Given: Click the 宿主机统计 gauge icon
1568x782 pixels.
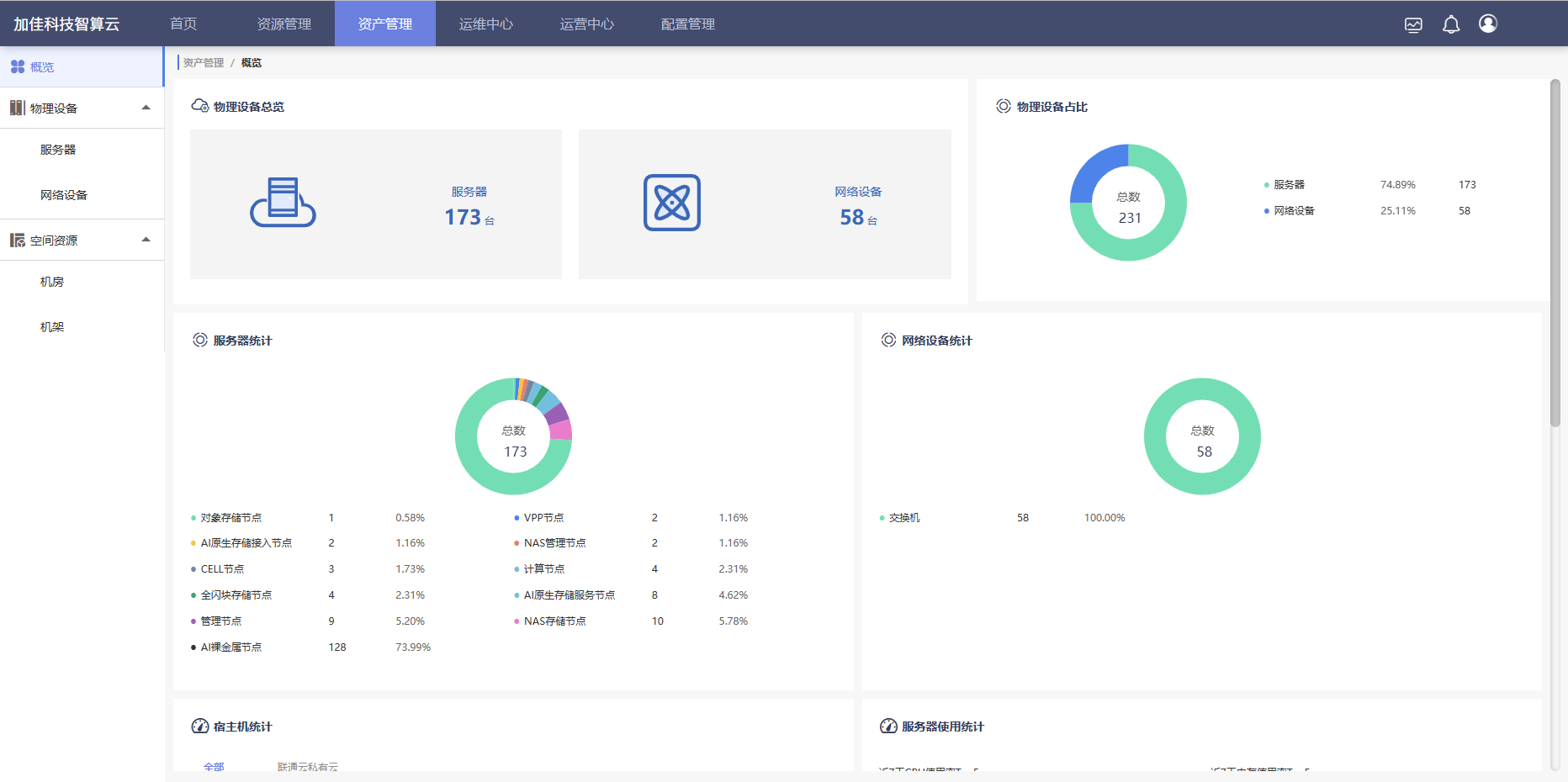Looking at the screenshot, I should pyautogui.click(x=200, y=727).
